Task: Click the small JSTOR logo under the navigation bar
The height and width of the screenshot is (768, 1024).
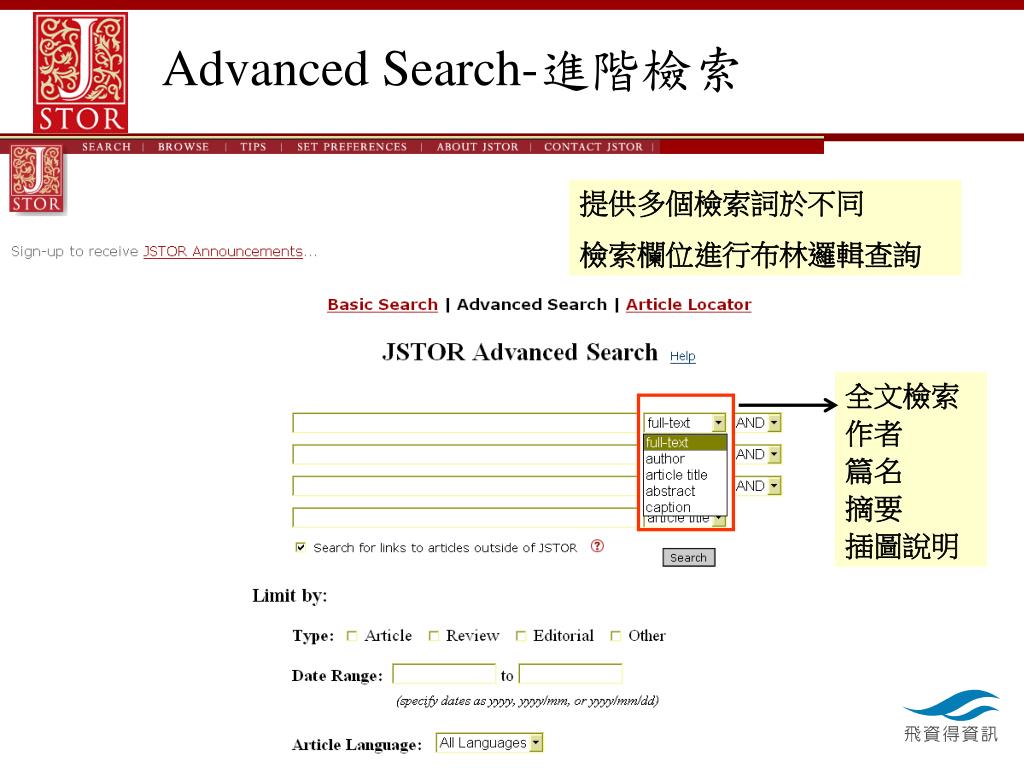Action: (x=37, y=179)
